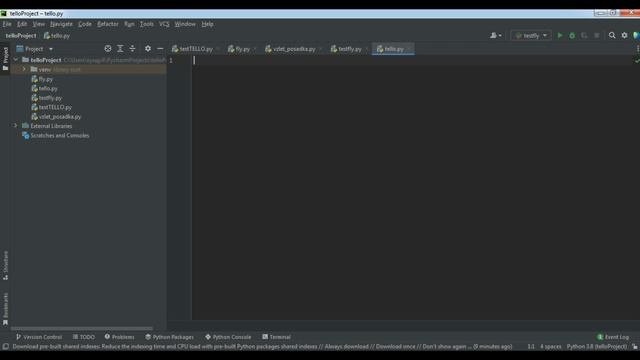
Task: Open IDE settings gear in toolbar
Action: tap(624, 36)
